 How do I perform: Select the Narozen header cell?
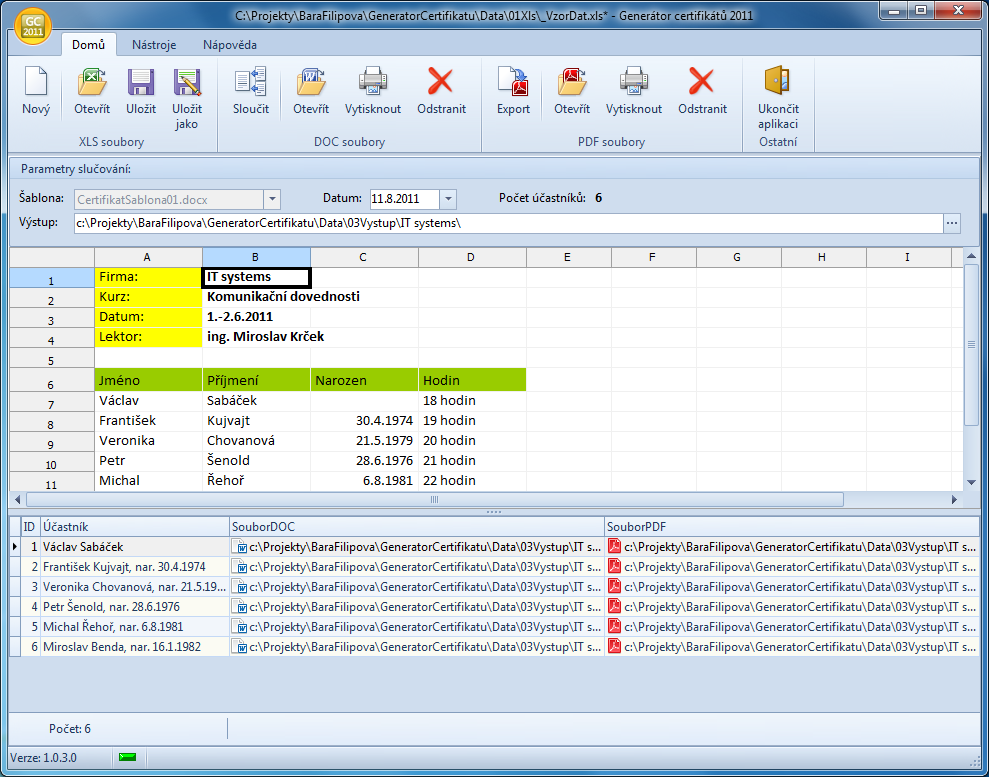point(364,381)
